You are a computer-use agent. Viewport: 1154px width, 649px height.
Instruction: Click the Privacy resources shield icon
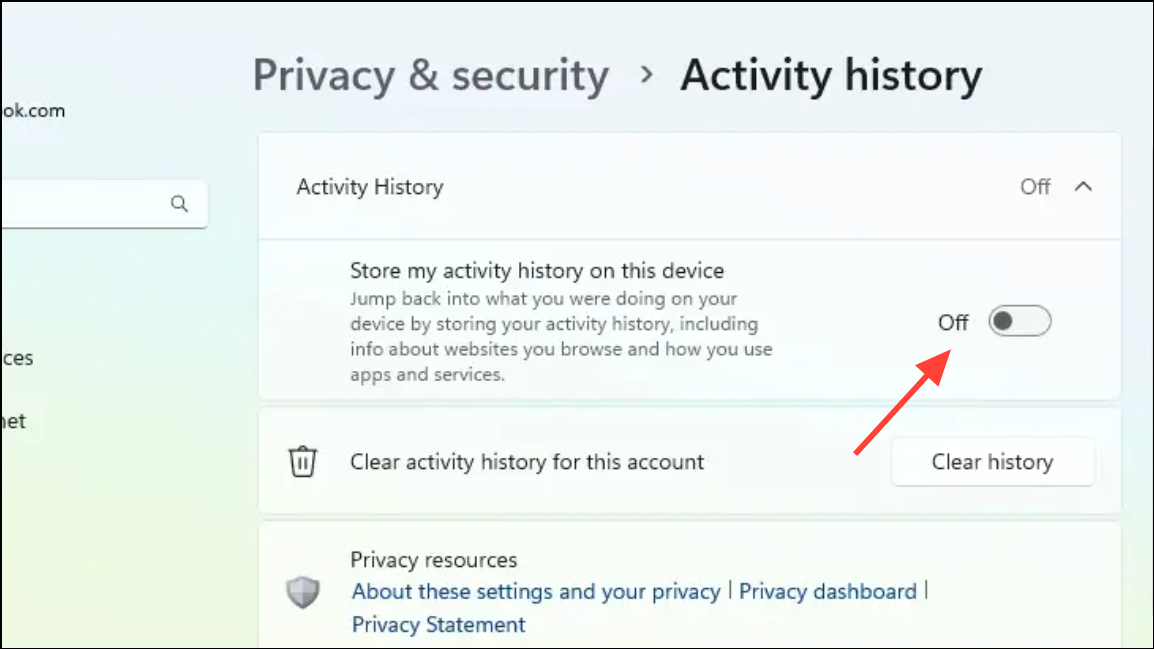(303, 592)
